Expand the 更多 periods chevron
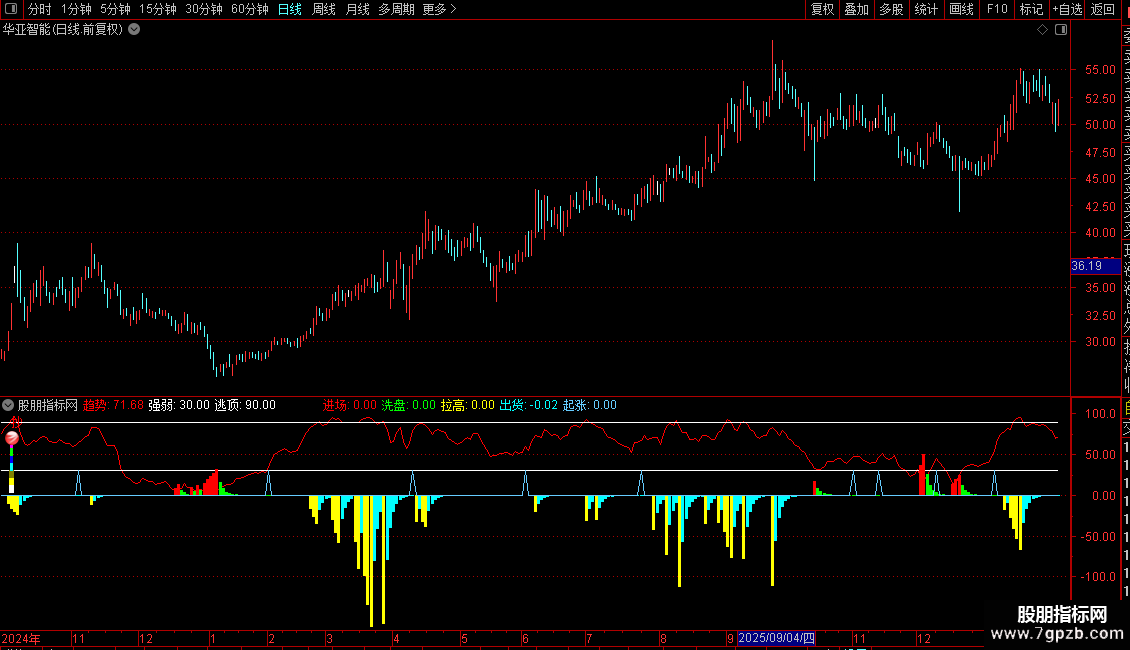The width and height of the screenshot is (1130, 650). pyautogui.click(x=453, y=9)
